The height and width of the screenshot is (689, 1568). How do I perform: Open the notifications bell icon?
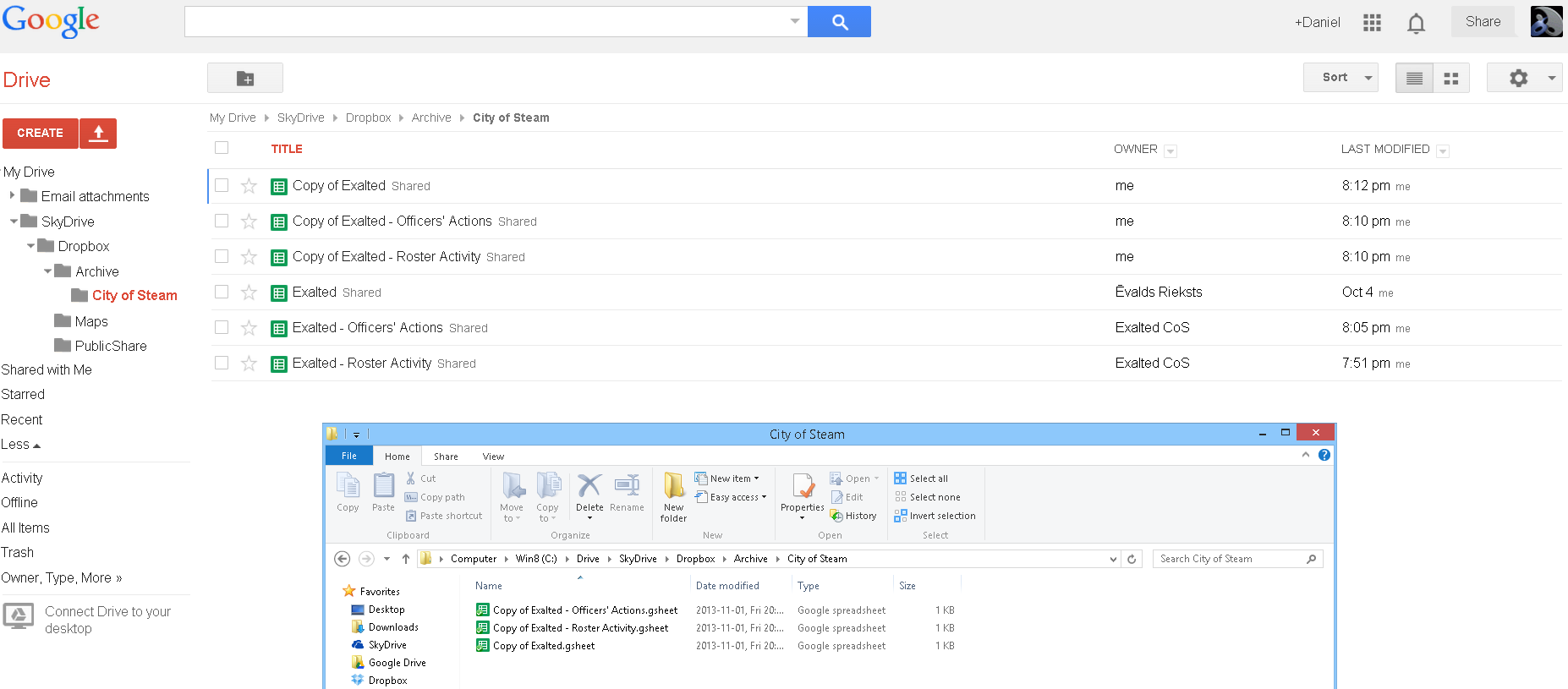(x=1416, y=23)
